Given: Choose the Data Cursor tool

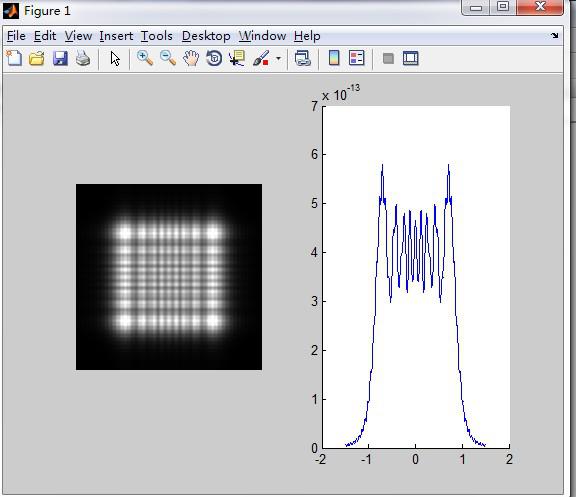Looking at the screenshot, I should click(237, 58).
